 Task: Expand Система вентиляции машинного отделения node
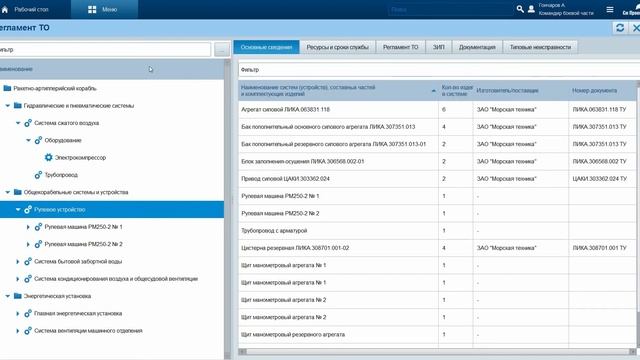tap(18, 331)
